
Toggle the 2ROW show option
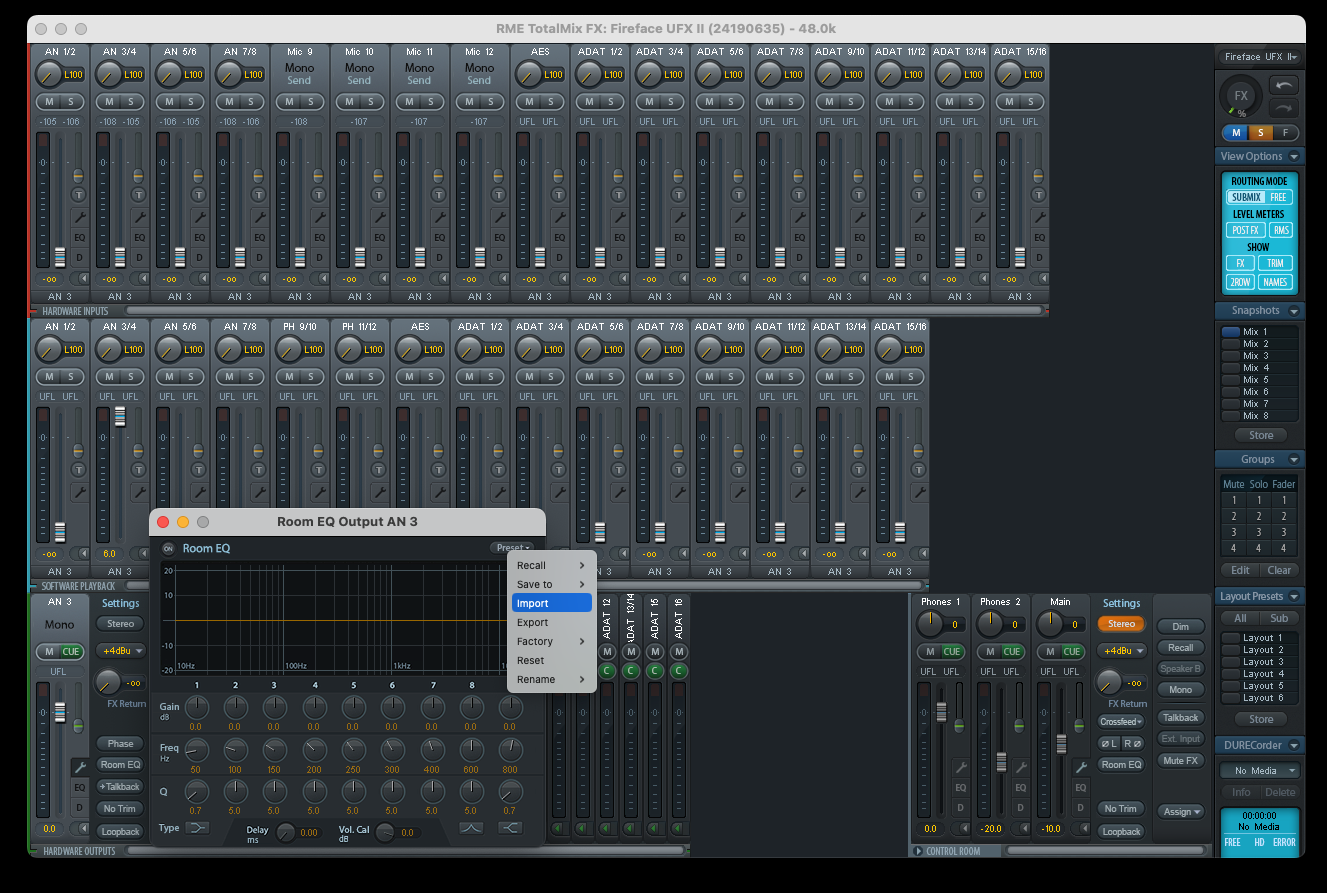(x=1240, y=282)
